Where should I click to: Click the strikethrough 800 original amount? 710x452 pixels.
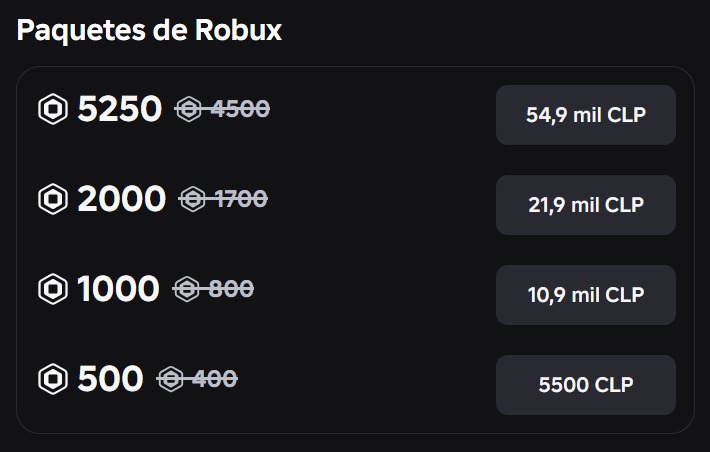tap(231, 289)
